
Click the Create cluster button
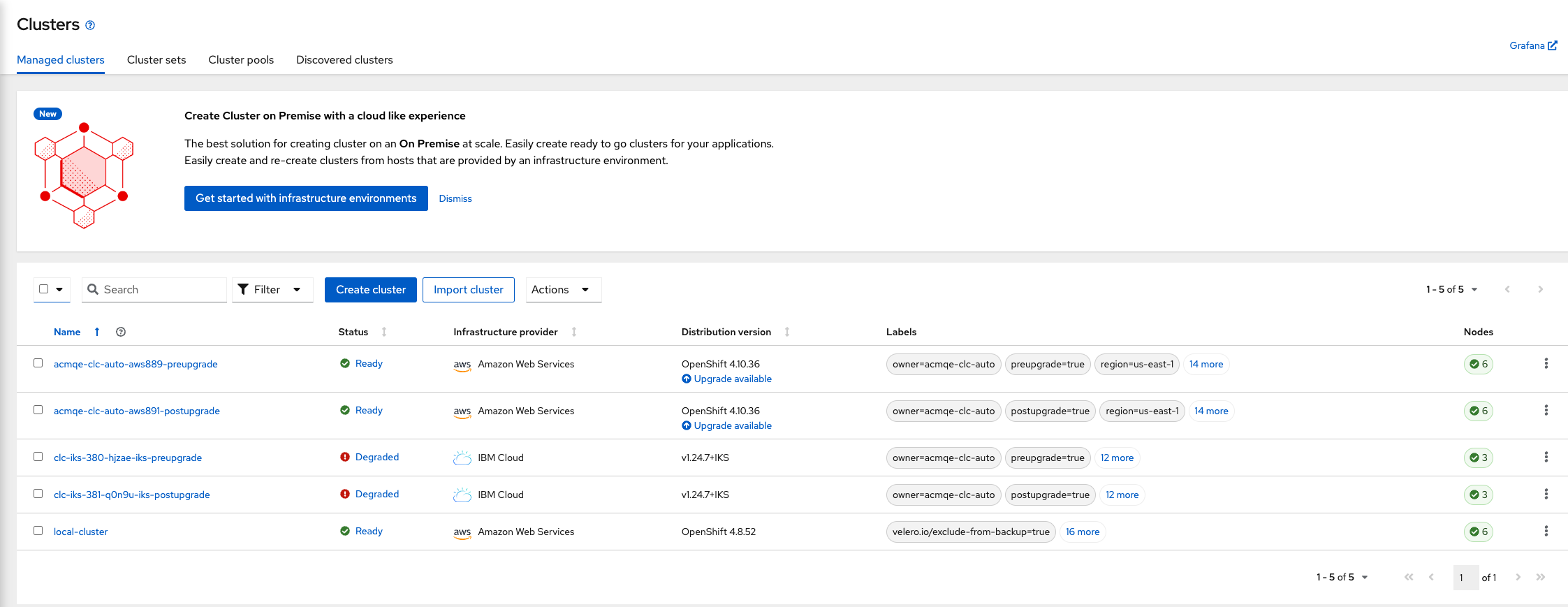370,290
